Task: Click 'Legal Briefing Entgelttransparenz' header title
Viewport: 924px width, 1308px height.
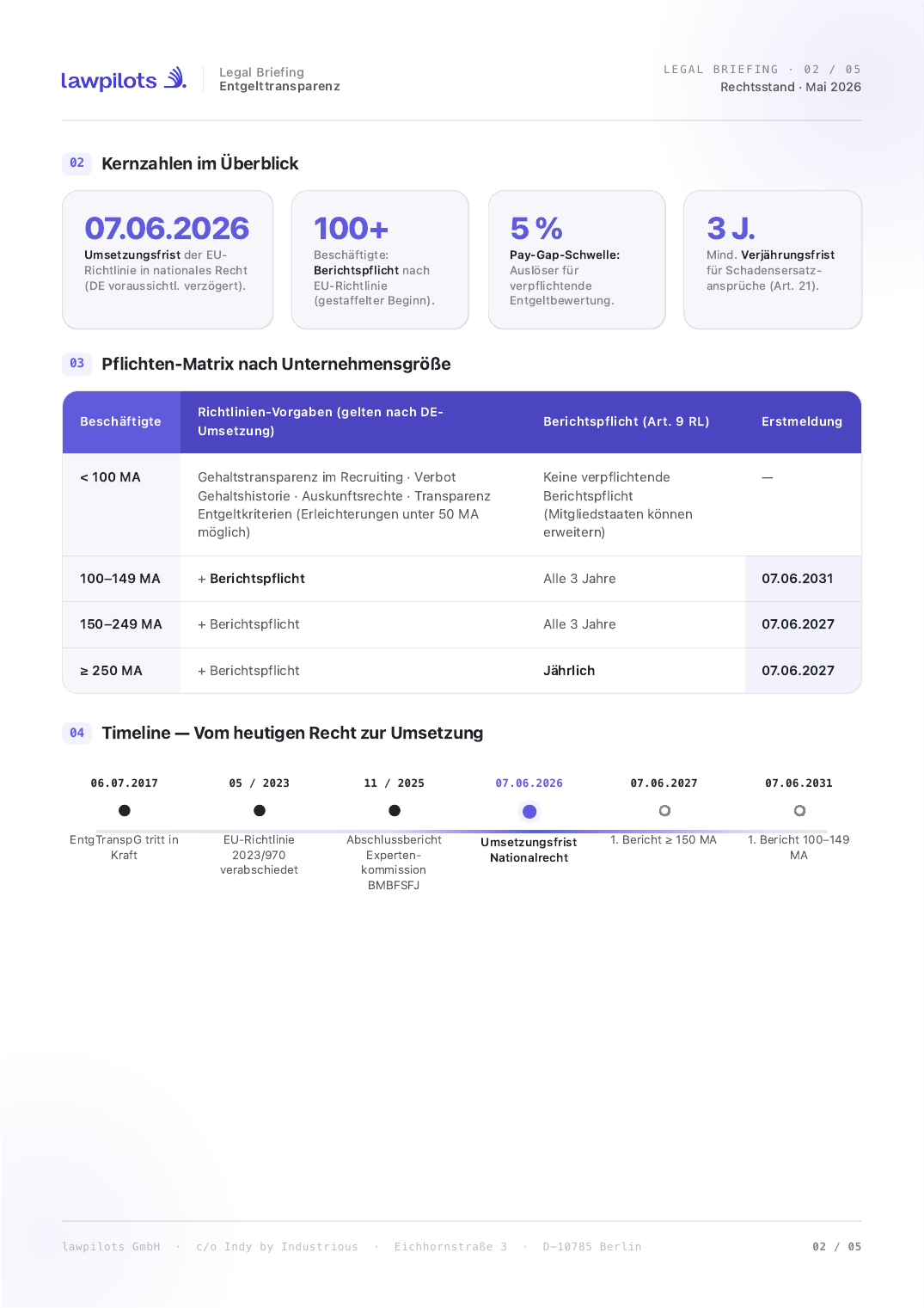Action: pyautogui.click(x=280, y=79)
